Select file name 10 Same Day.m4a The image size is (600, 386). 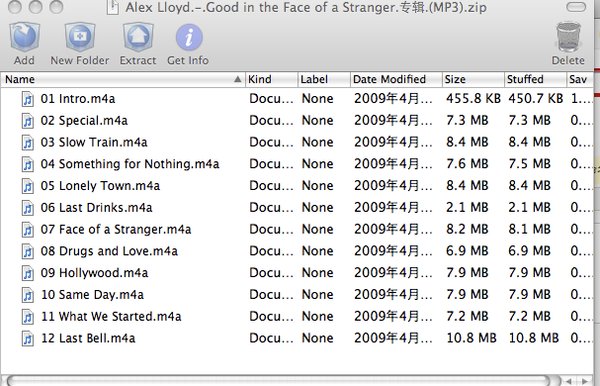point(92,295)
